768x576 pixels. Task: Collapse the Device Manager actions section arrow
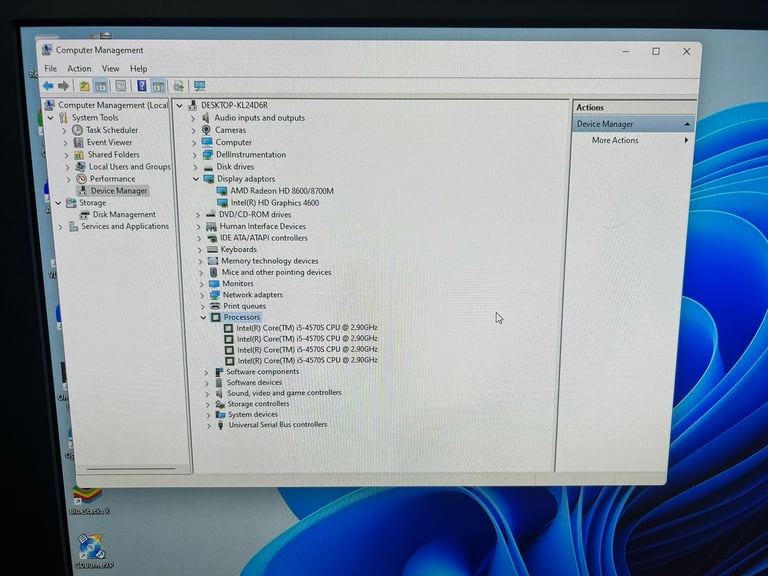[x=687, y=124]
